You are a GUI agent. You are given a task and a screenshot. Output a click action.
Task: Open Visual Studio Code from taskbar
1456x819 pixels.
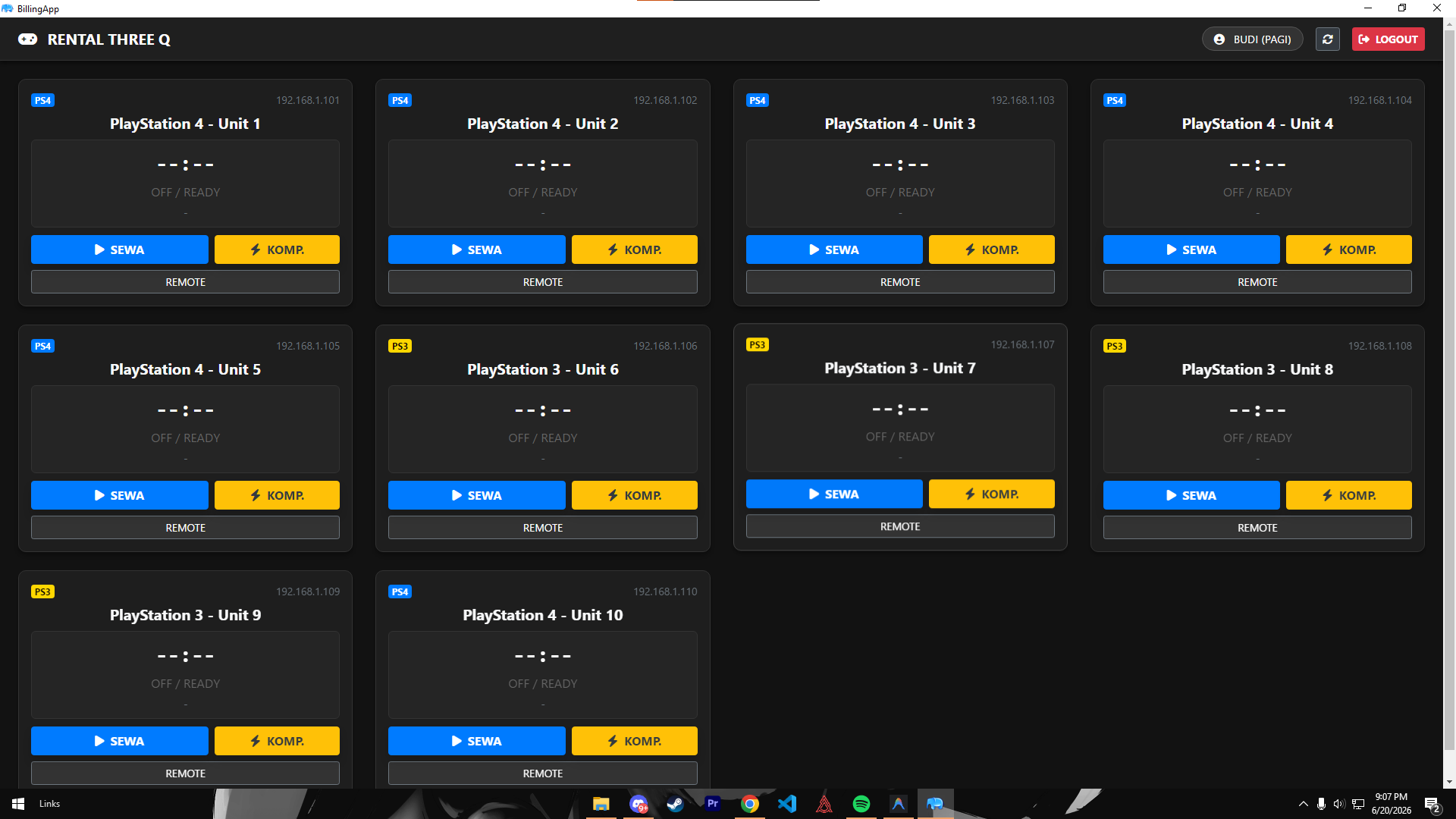coord(787,804)
